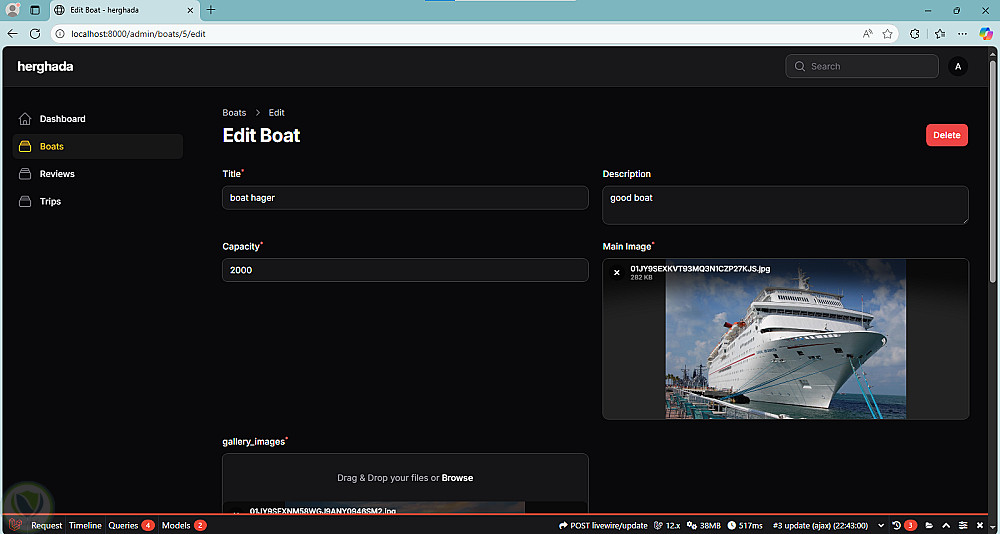Viewport: 1000px width, 534px height.
Task: Click the 517ms request duration indicator
Action: coord(744,526)
